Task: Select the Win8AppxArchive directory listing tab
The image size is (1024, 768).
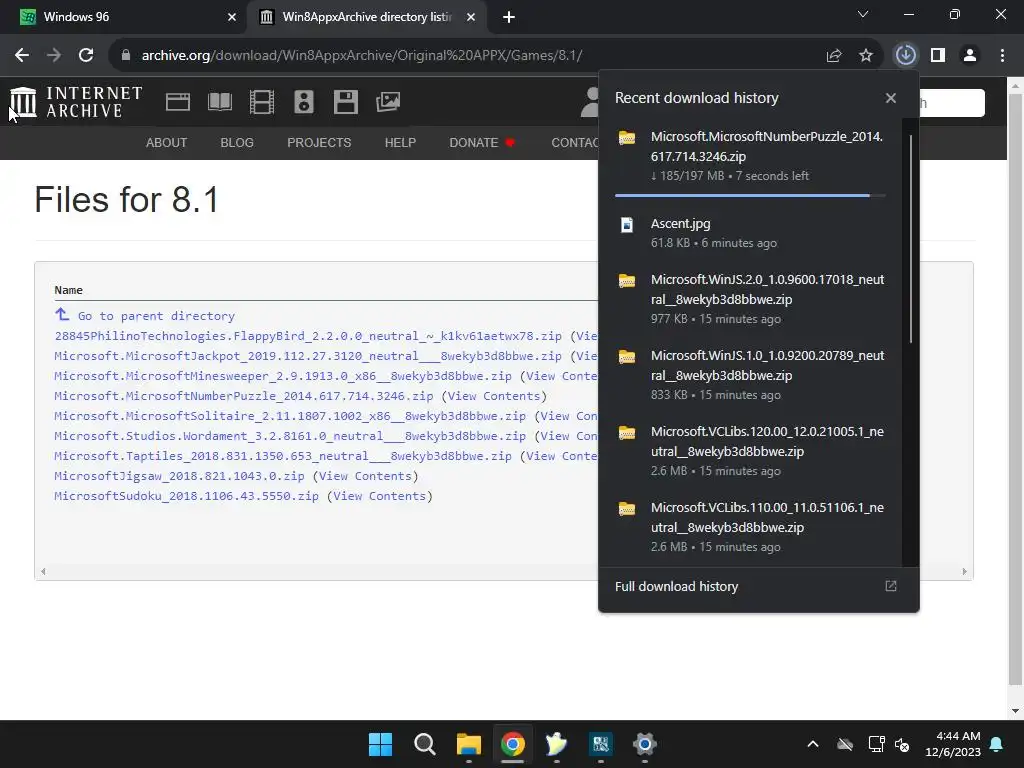Action: [x=367, y=17]
